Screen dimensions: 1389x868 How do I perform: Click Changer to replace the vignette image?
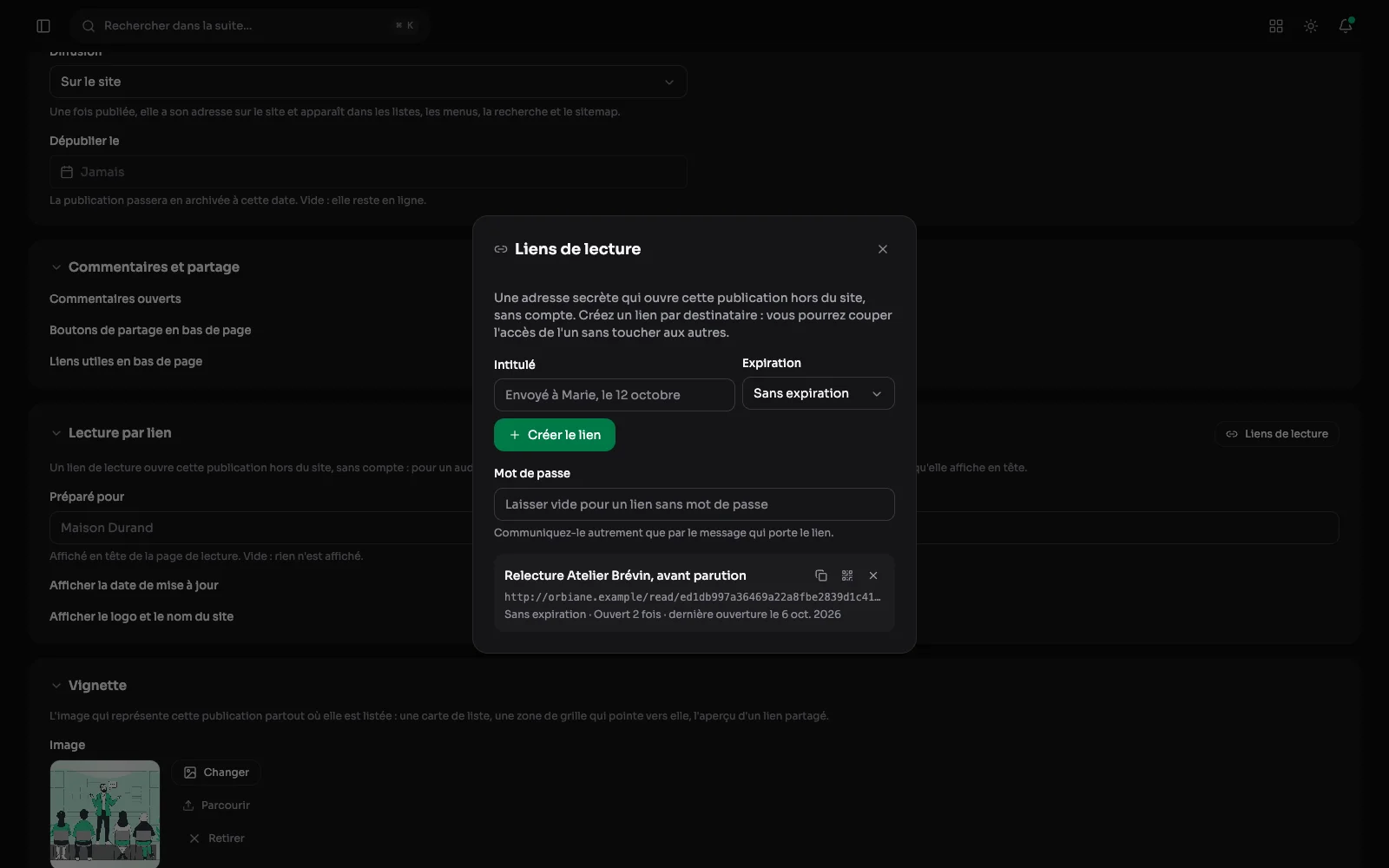pos(216,773)
